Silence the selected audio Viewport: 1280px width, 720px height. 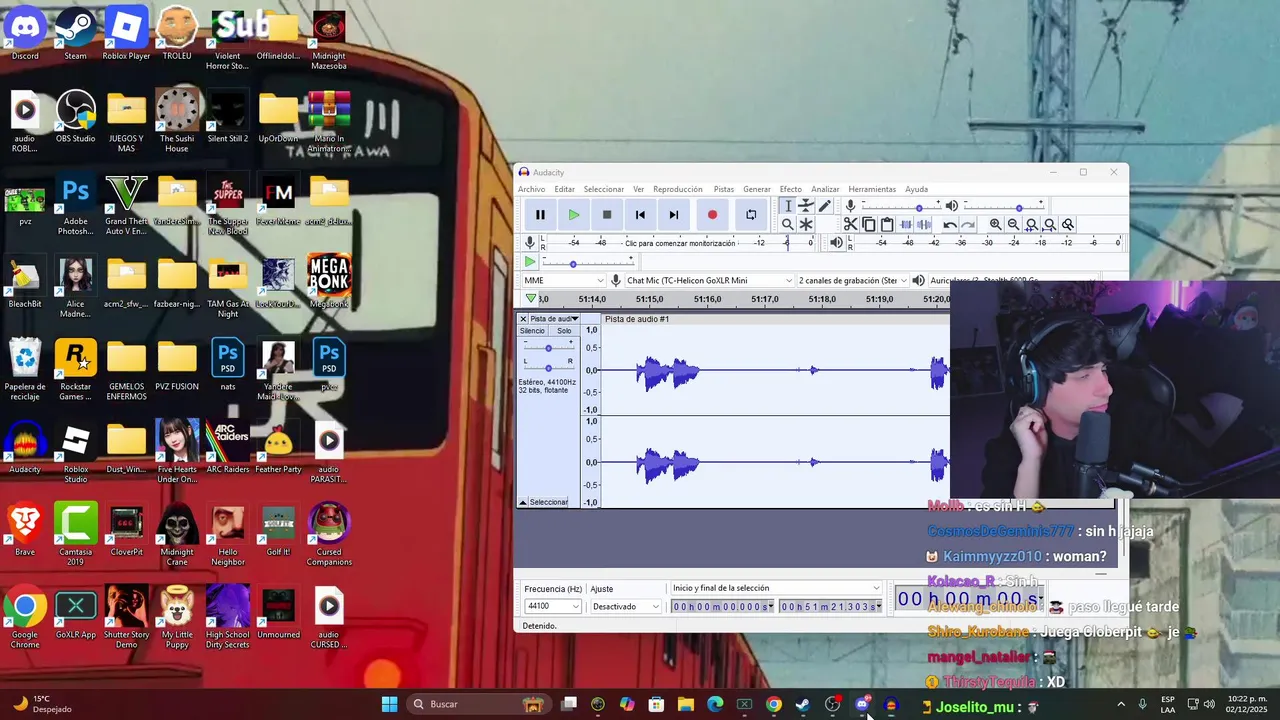pos(924,224)
